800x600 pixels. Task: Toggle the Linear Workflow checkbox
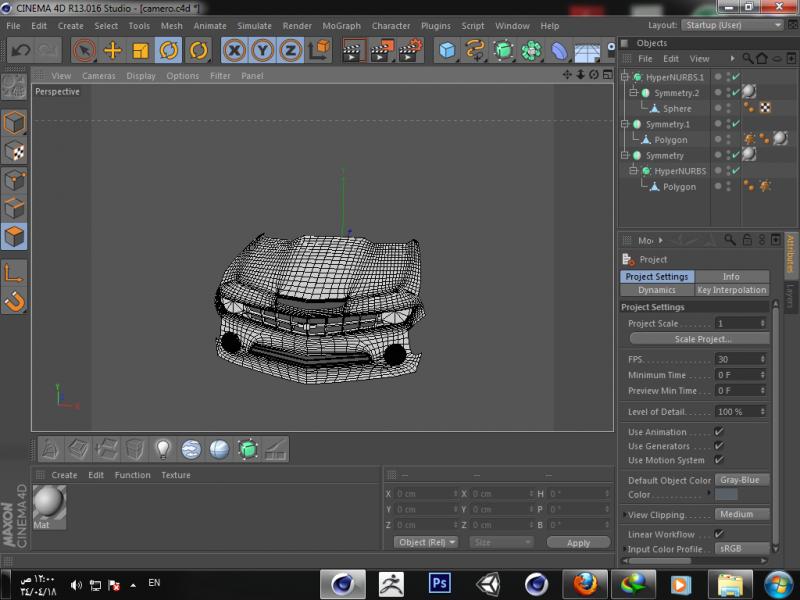coord(719,534)
